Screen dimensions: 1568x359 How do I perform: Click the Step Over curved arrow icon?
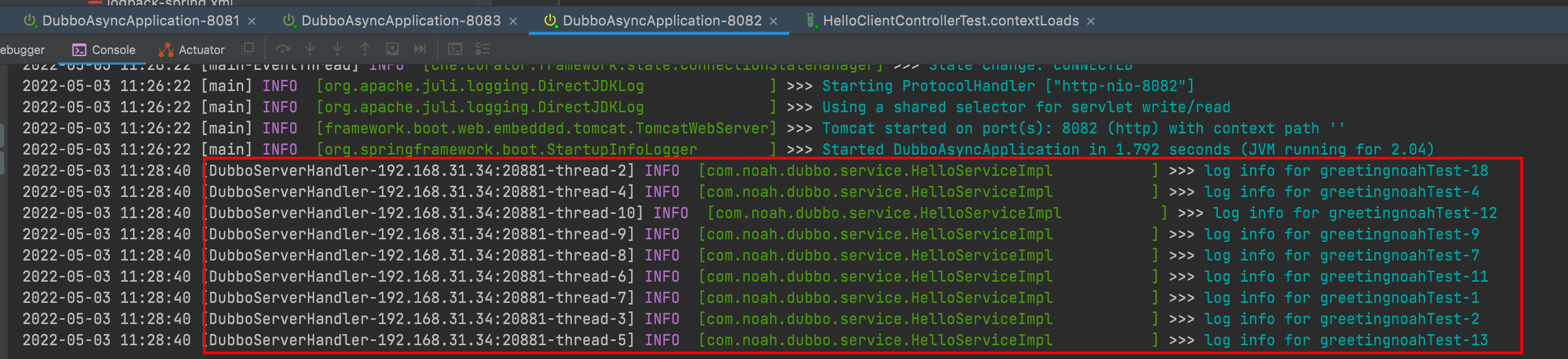tap(283, 49)
